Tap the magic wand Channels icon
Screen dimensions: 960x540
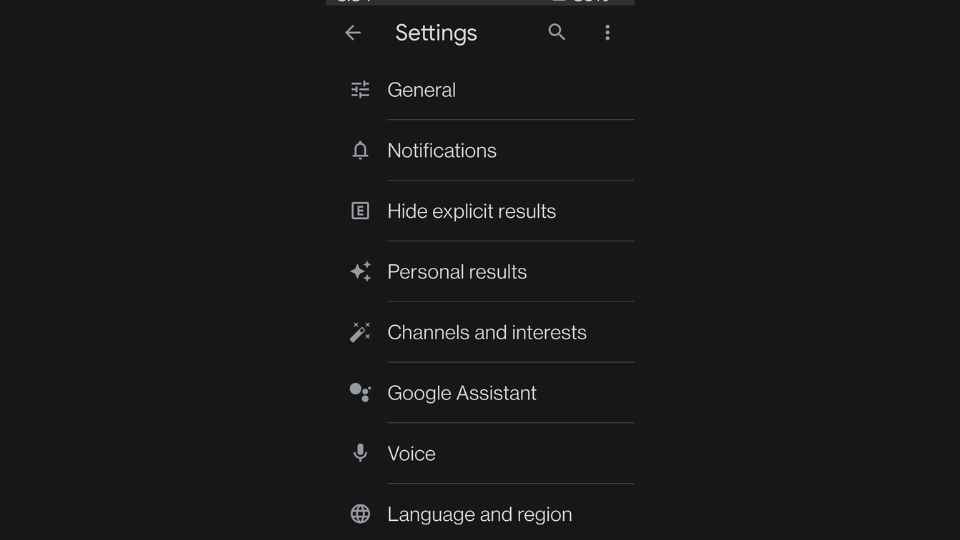click(360, 332)
